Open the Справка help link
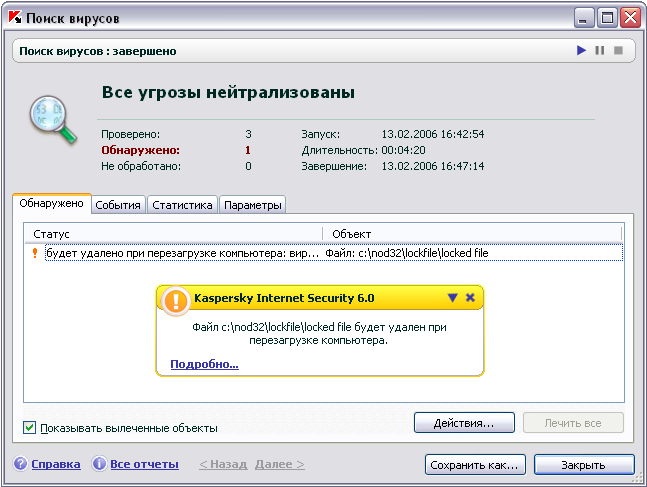 coord(56,464)
